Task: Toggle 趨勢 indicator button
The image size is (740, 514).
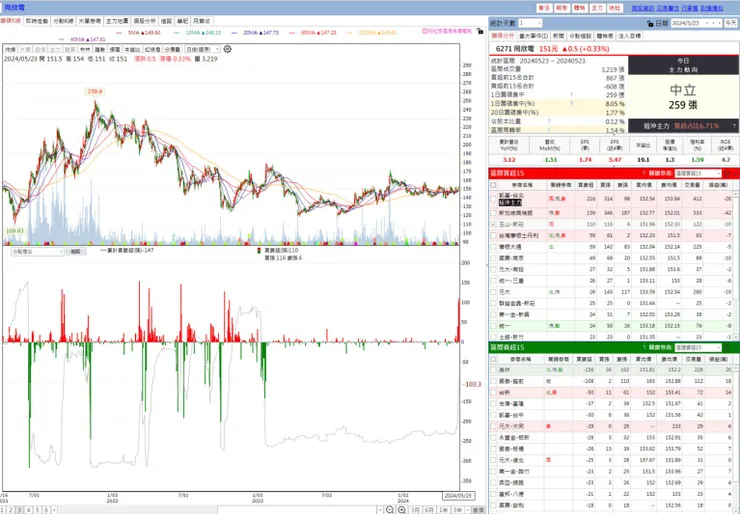Action: 100,50
